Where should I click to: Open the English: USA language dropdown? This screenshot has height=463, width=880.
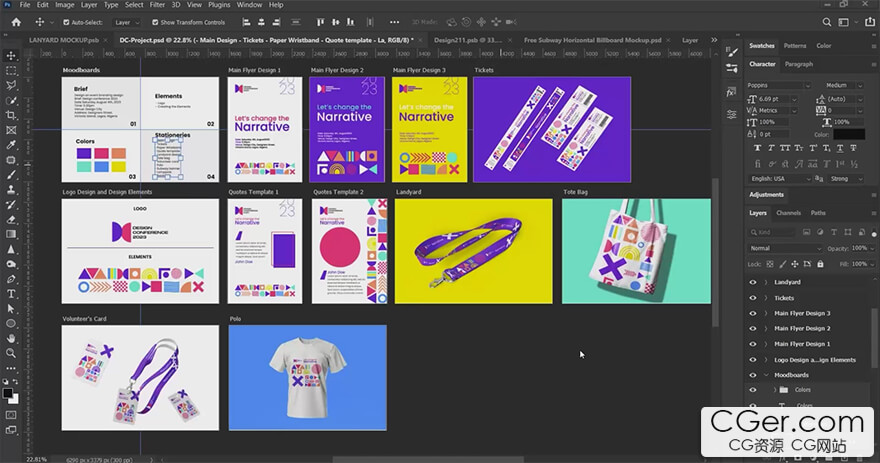click(x=779, y=178)
